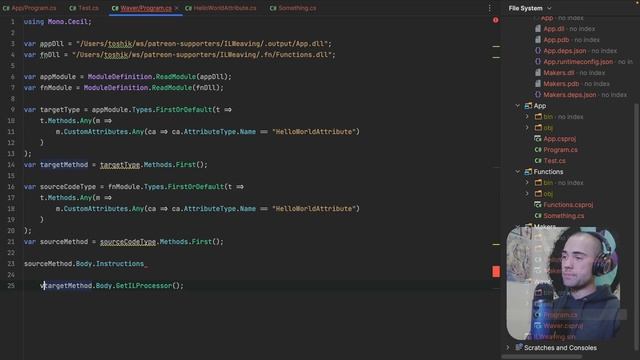Click the App.deps.json braces icon
Viewport: 640px width, 360px height.
tap(538, 51)
